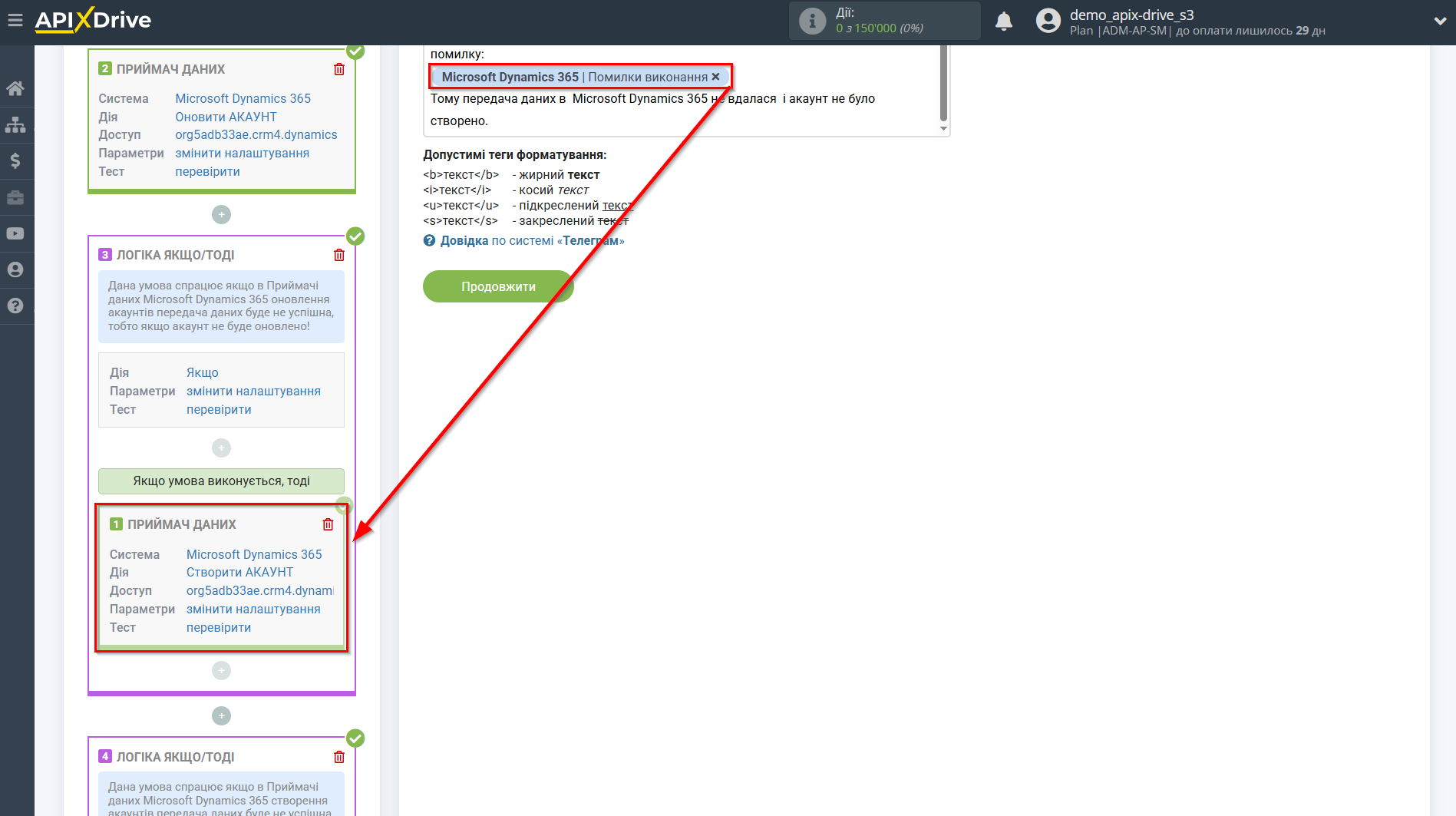Viewport: 1456px width, 816px height.
Task: Add step below block 2 receiver
Action: point(221,214)
